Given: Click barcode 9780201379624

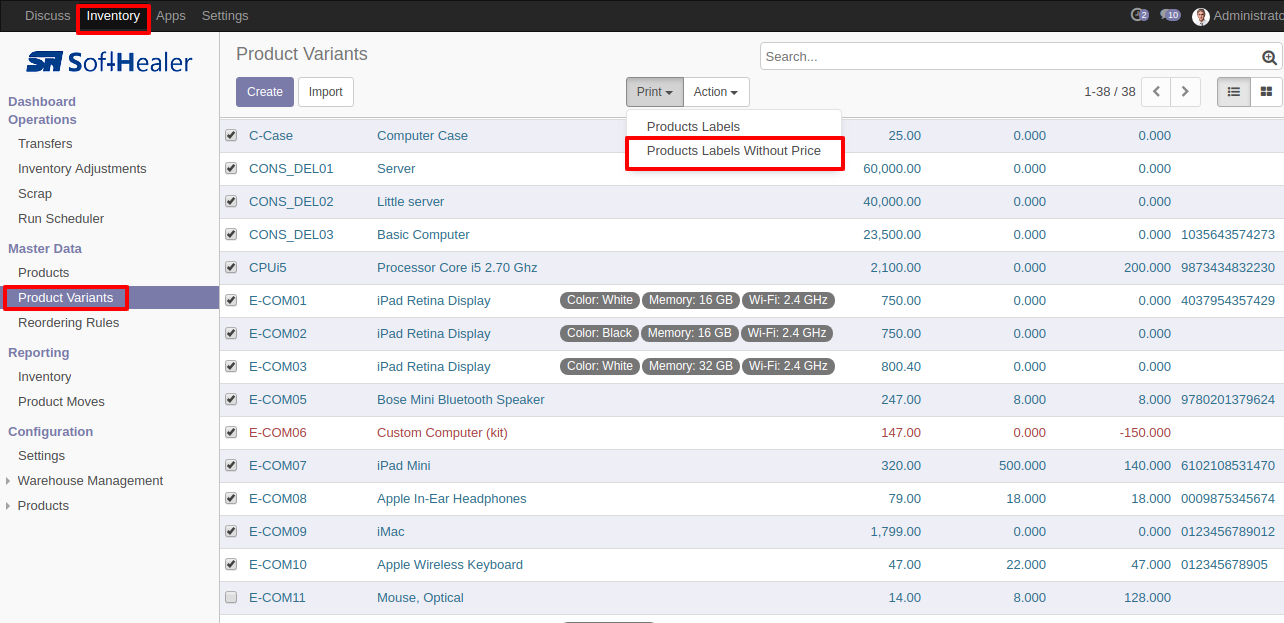Looking at the screenshot, I should pos(1228,400).
